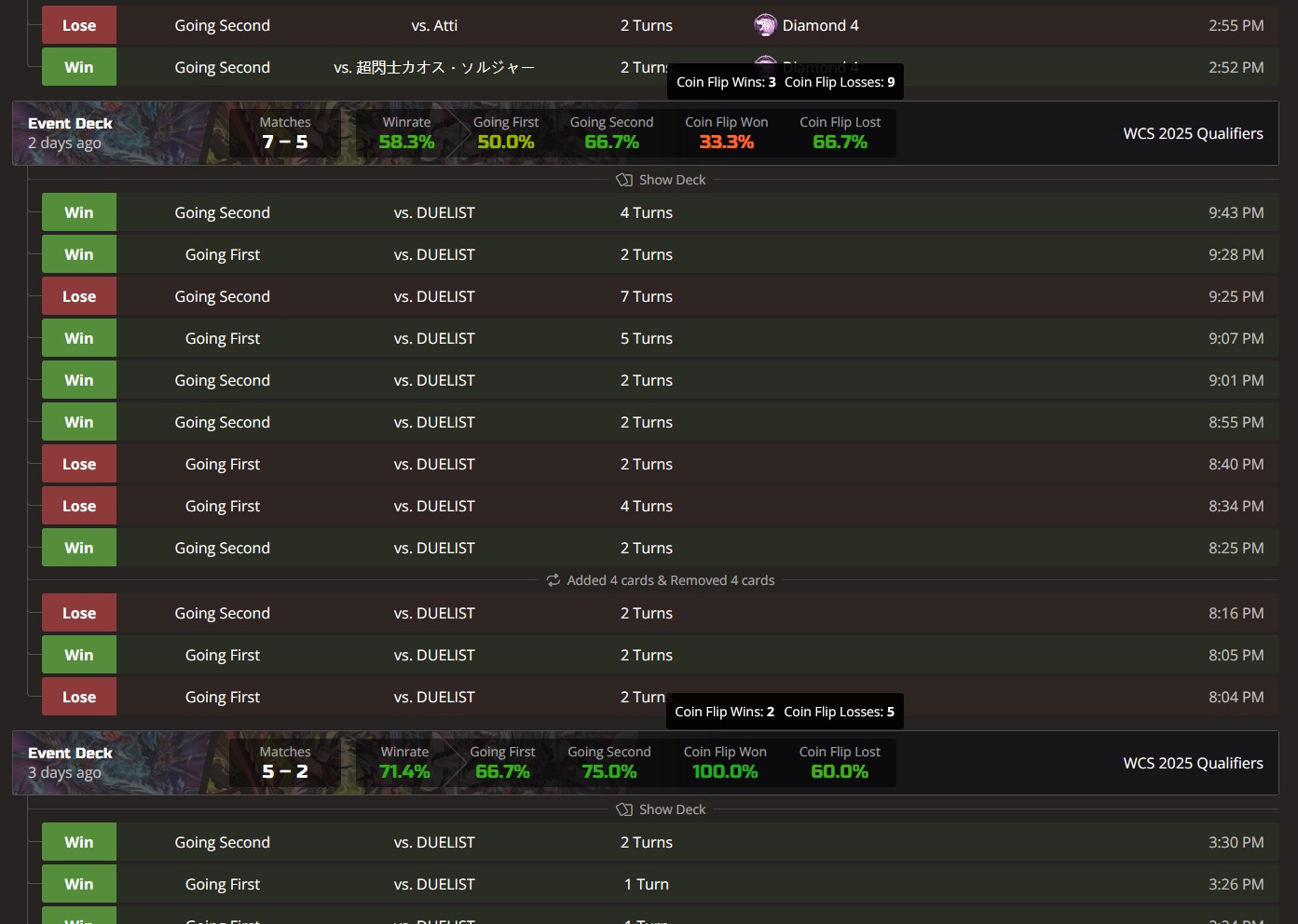Click WCS 2025 Qualifiers on the 7 – 5 deck
The image size is (1298, 924).
pyautogui.click(x=1193, y=133)
